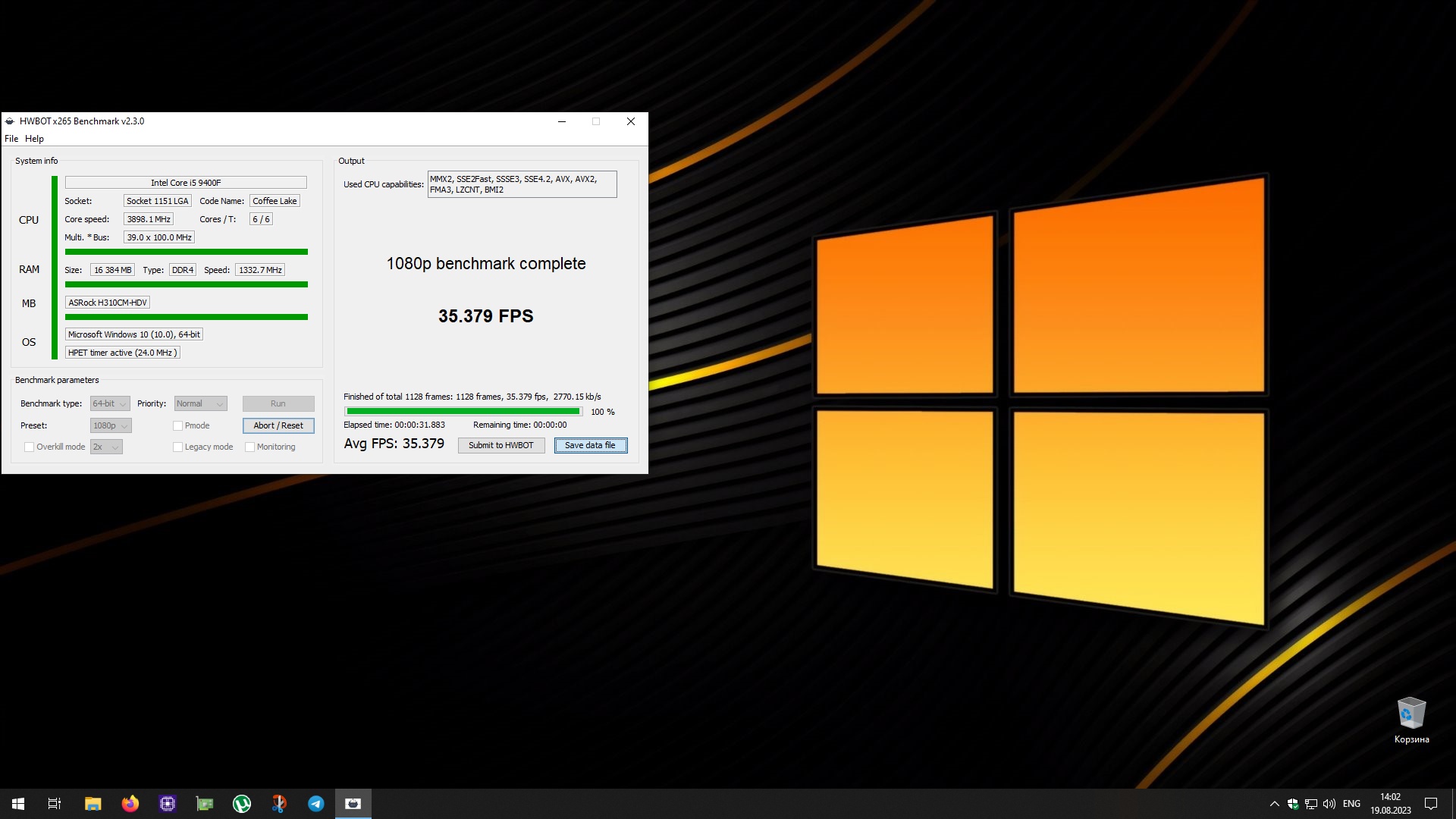
Task: Open the volume speaker tray icon
Action: (1329, 804)
